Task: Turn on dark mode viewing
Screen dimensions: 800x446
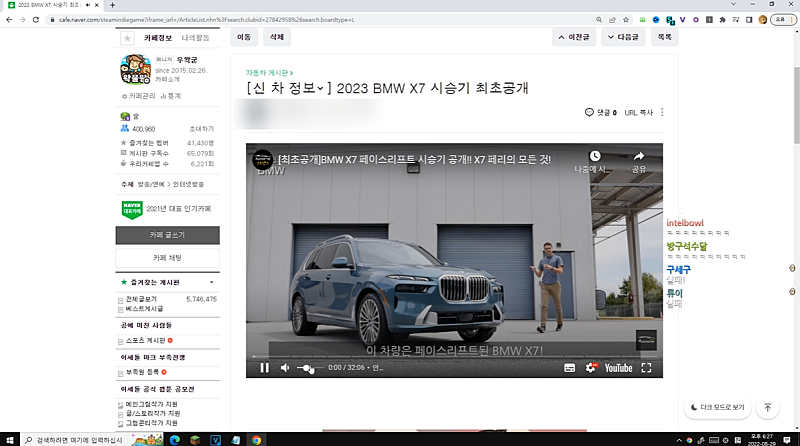Action: click(718, 407)
